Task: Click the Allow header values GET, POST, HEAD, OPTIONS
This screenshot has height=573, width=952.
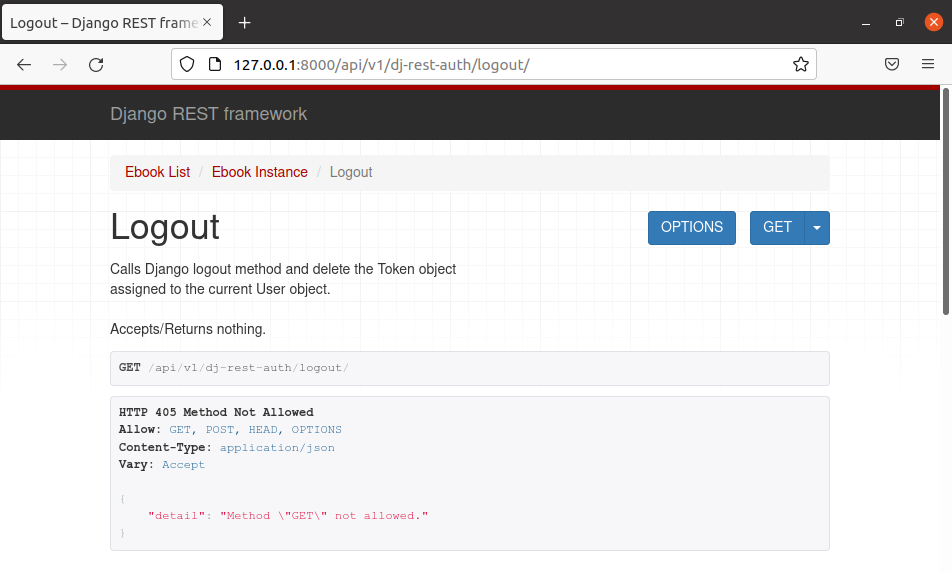Action: 255,430
